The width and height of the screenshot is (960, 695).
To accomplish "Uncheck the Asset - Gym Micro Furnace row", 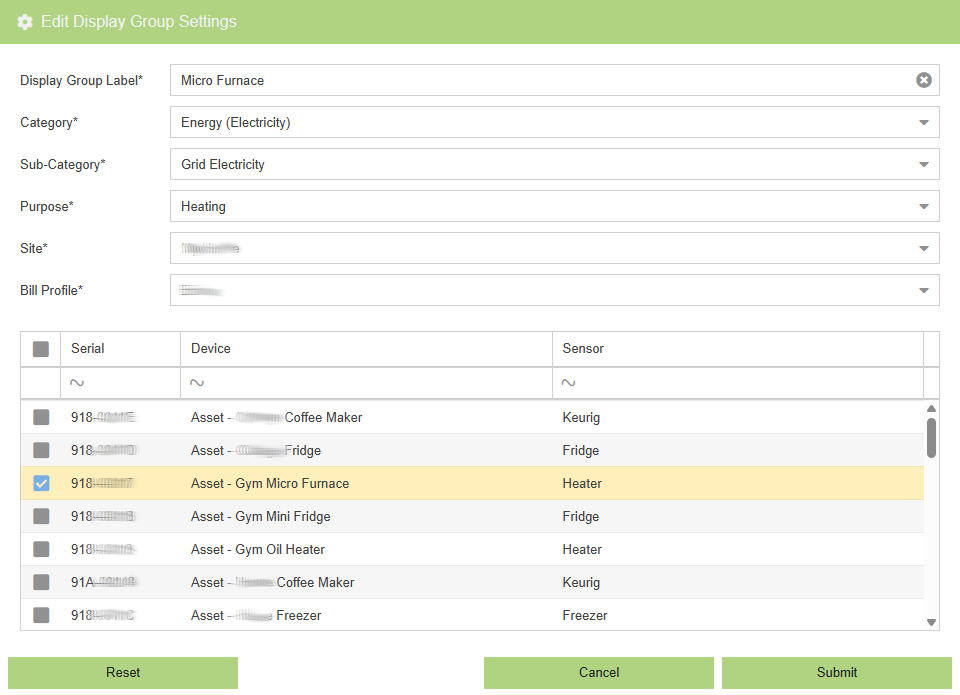I will coord(41,483).
